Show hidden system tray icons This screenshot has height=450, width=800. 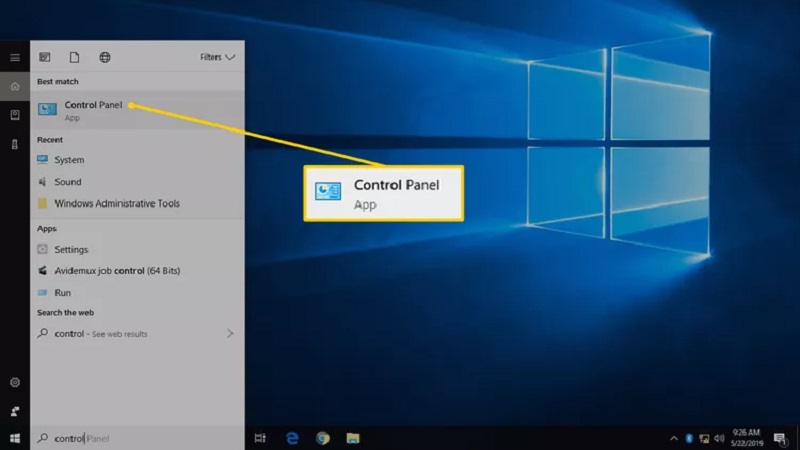pyautogui.click(x=674, y=438)
